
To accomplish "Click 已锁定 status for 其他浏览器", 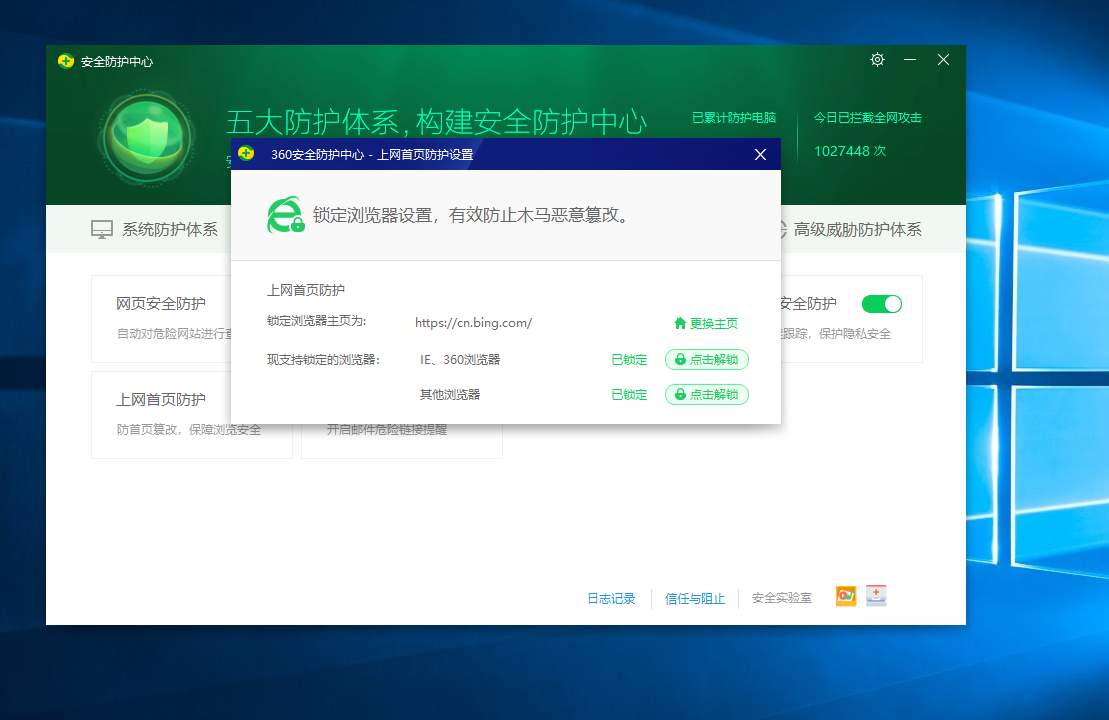I will [629, 394].
